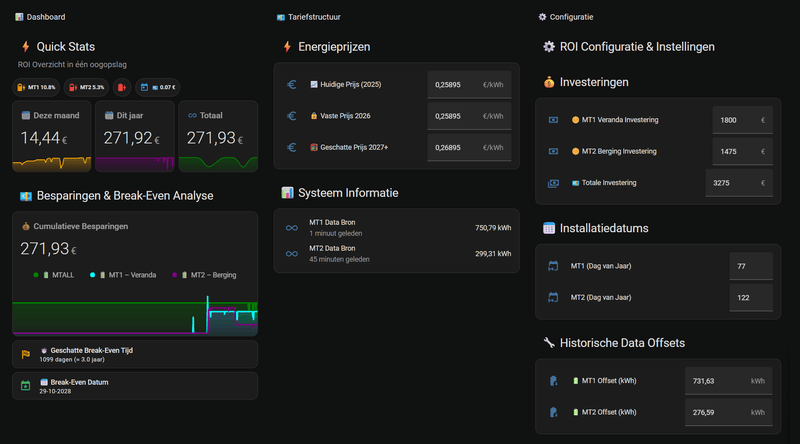Toggle MT2 – Berging legend entry
This screenshot has height=444, width=800.
click(204, 274)
